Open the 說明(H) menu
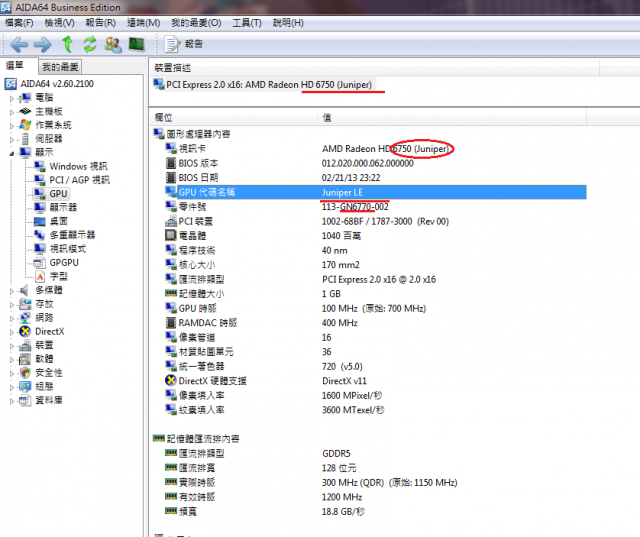Screen dimensions: 640x537 [288, 23]
